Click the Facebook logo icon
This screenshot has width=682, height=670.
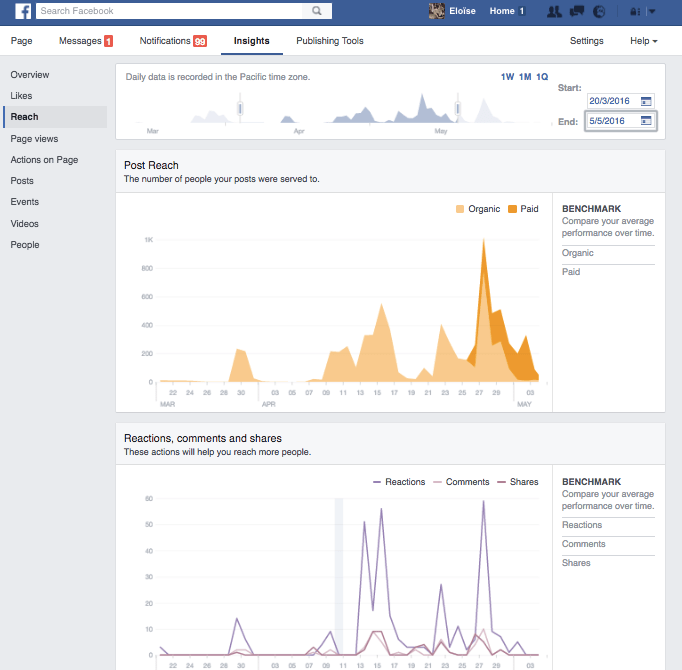click(x=22, y=11)
